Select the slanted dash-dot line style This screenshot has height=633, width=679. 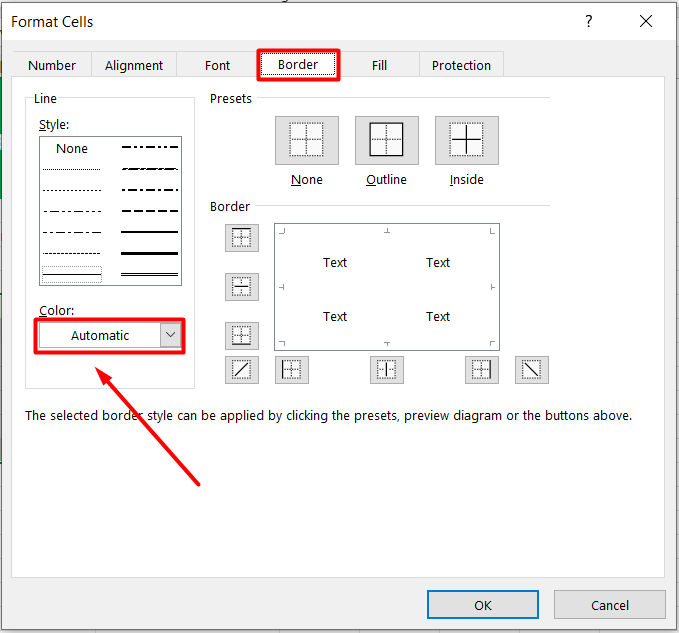[x=149, y=168]
